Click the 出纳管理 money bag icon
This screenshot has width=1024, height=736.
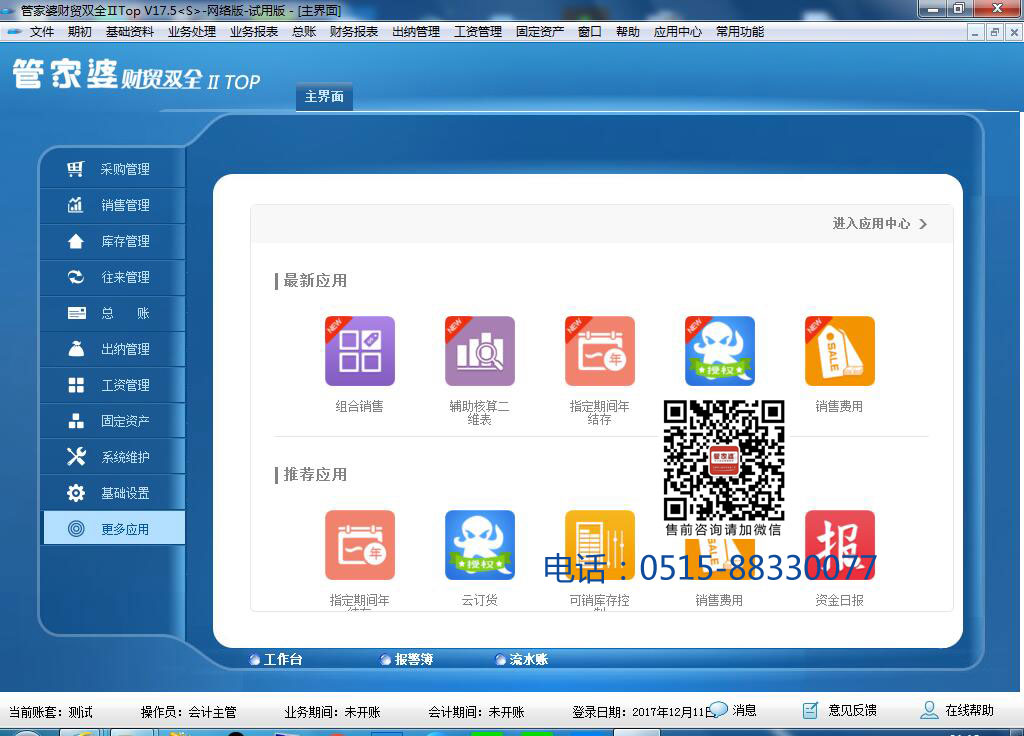coord(76,349)
